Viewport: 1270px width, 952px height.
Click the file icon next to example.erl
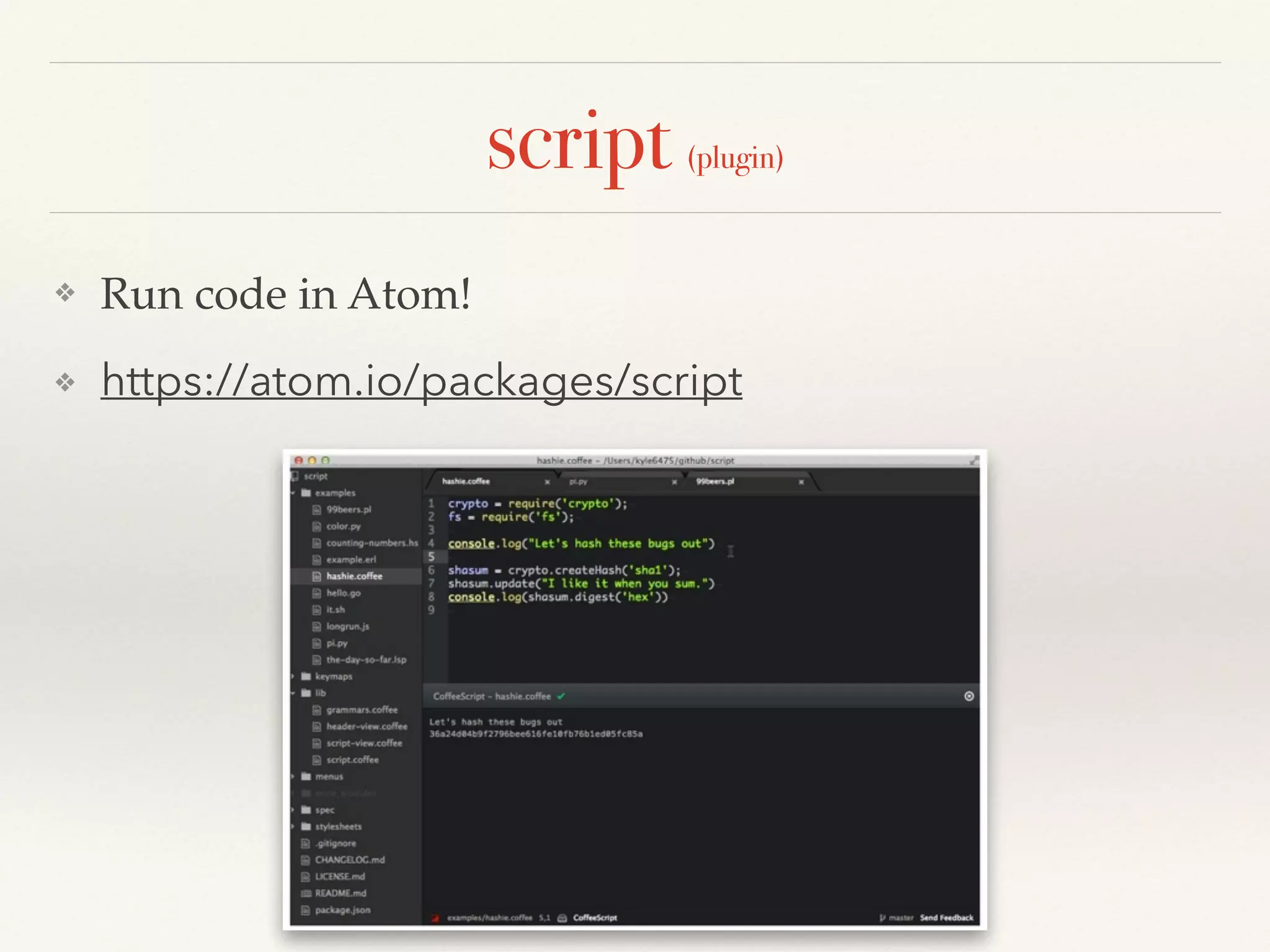pos(316,560)
